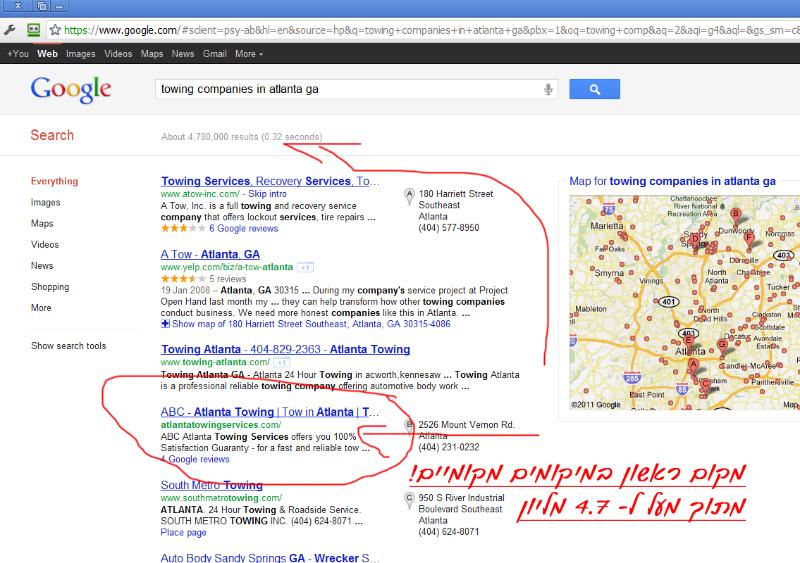Filter by News in left sidebar
800x563 pixels.
[42, 265]
